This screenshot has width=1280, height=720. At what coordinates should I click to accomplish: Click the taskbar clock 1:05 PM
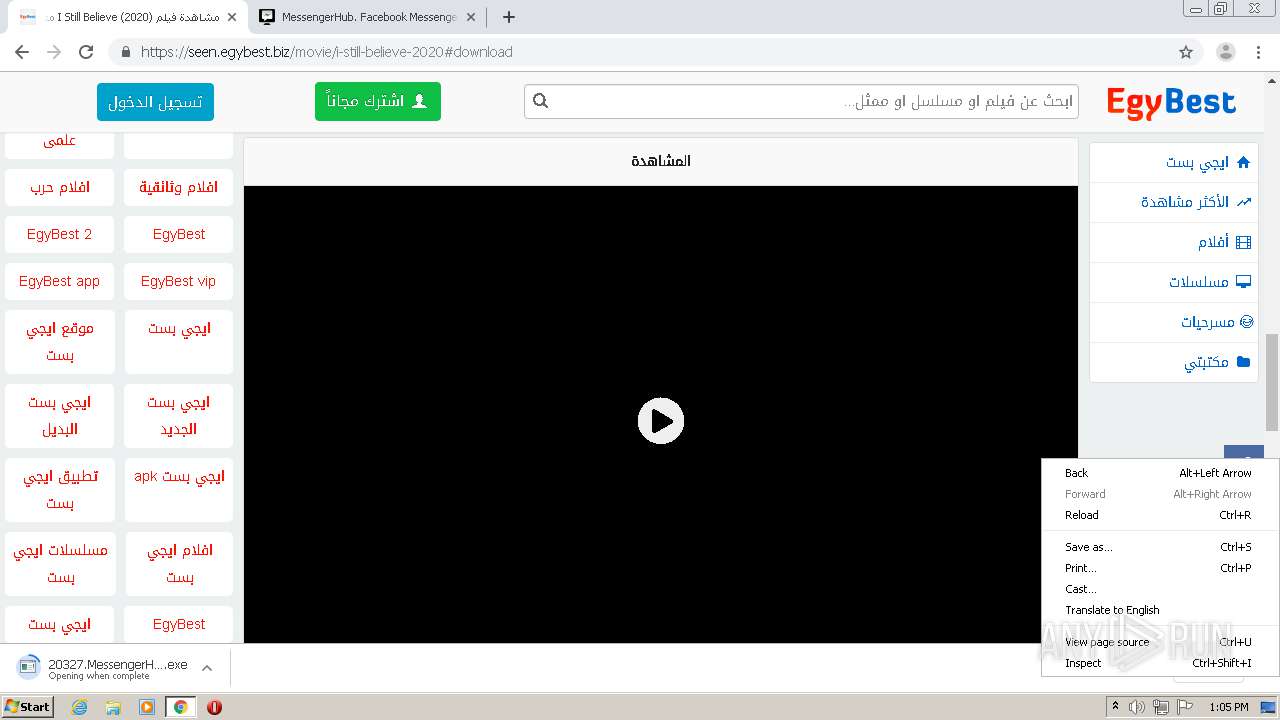[x=1229, y=707]
